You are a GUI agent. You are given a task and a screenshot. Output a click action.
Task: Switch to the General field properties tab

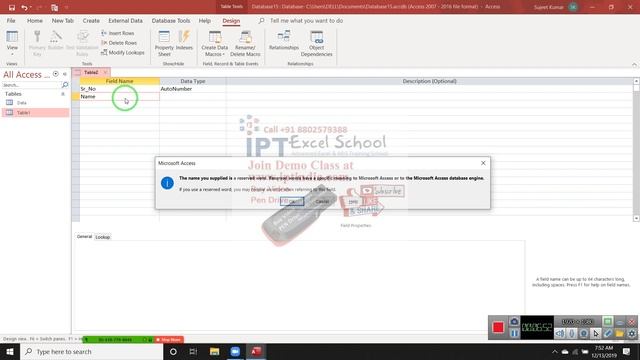pos(84,237)
